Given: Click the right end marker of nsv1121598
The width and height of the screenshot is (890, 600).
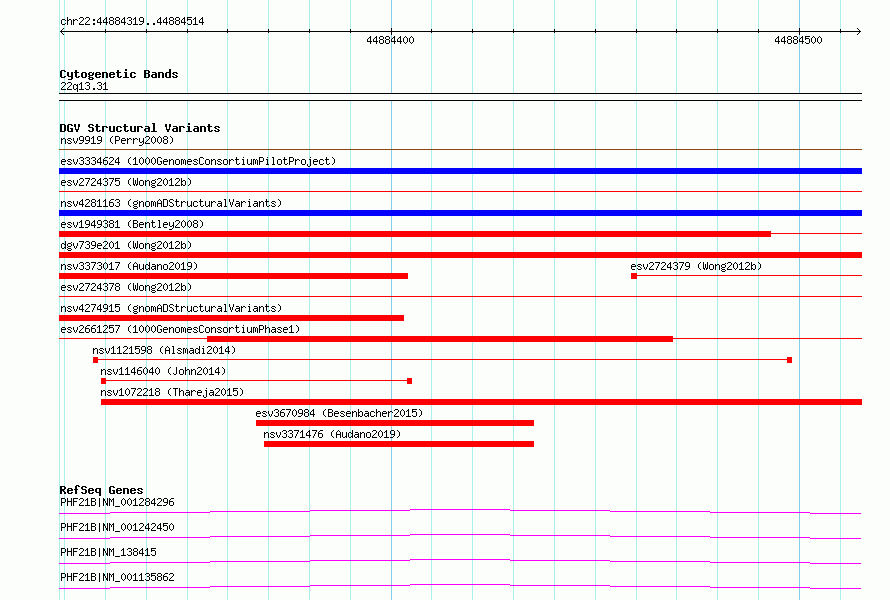Looking at the screenshot, I should click(790, 360).
